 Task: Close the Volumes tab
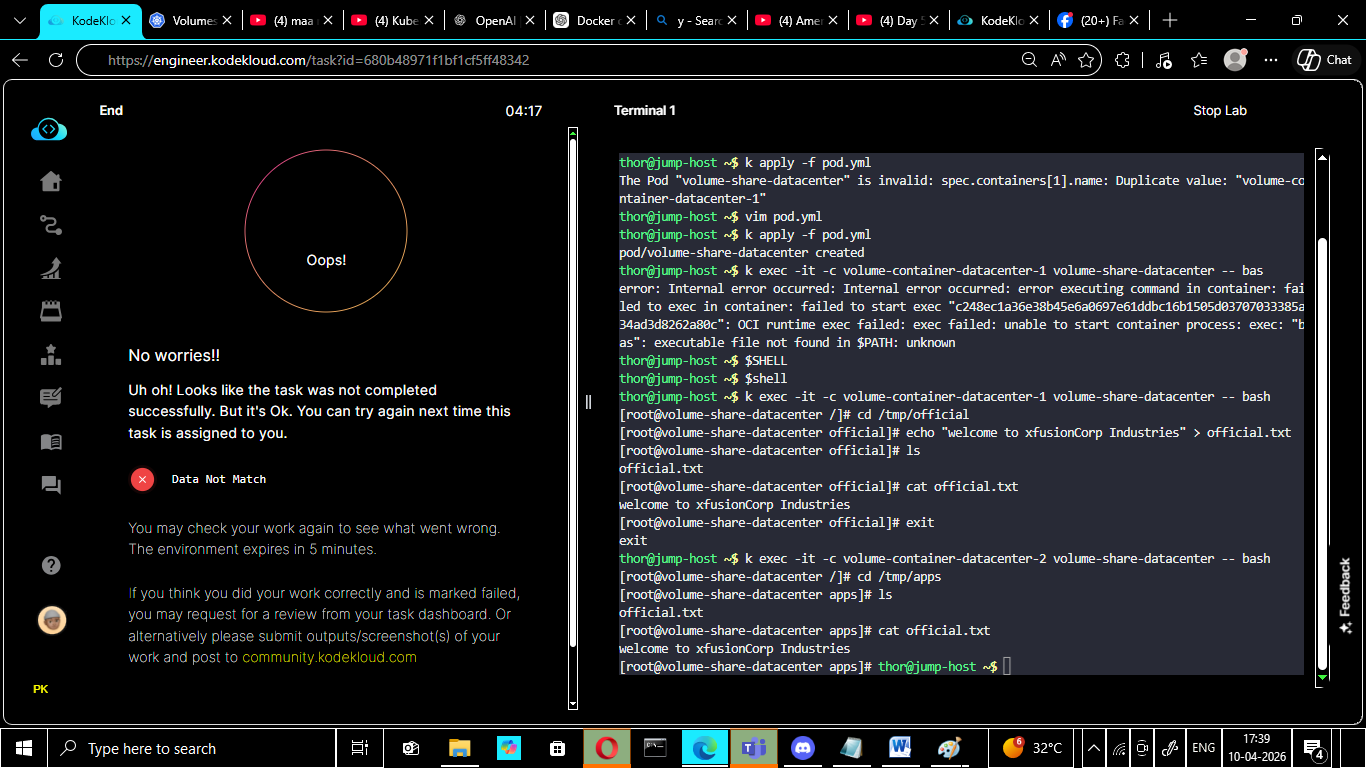[x=228, y=20]
